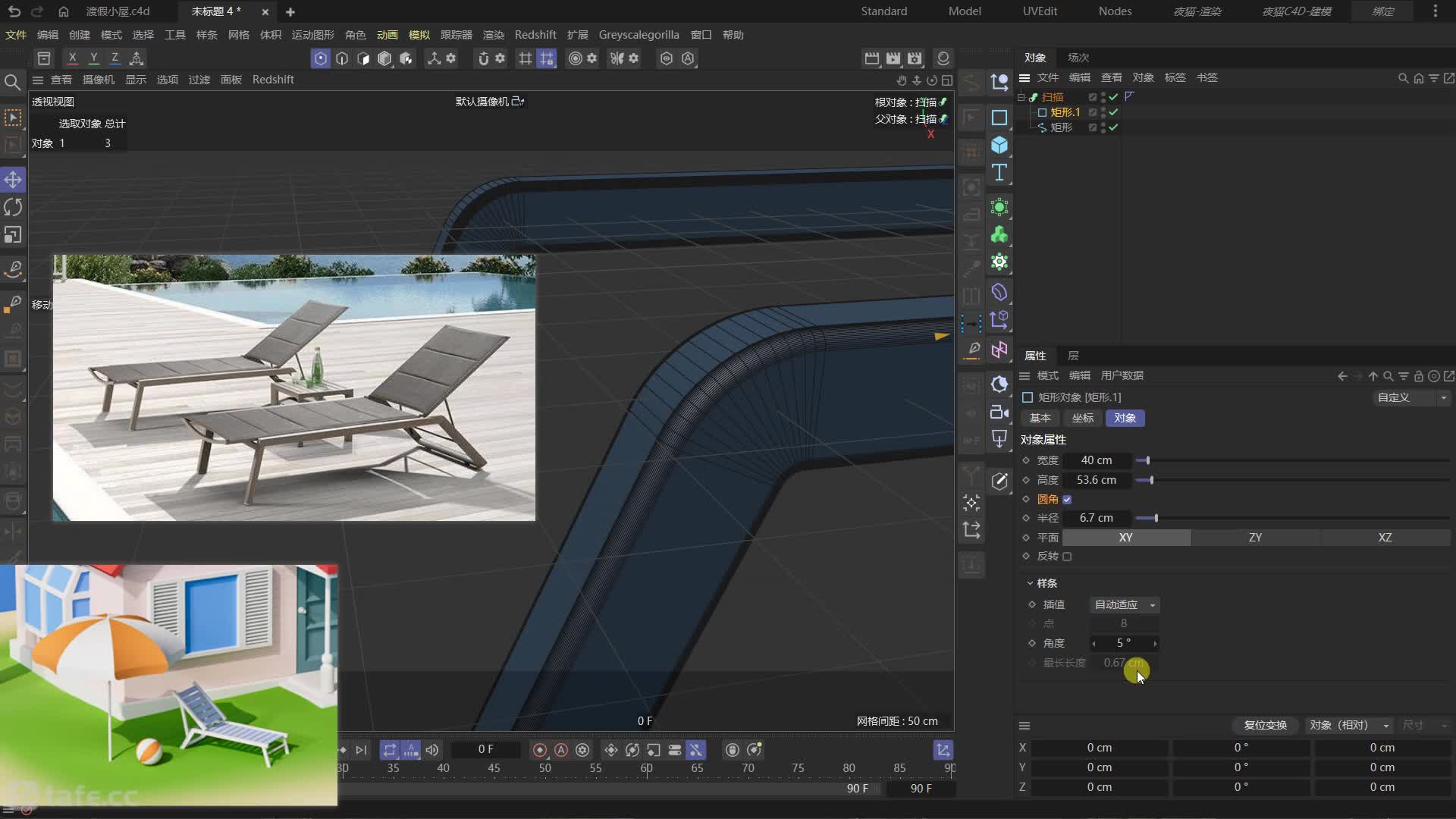Select the ZY plane option

point(1255,538)
